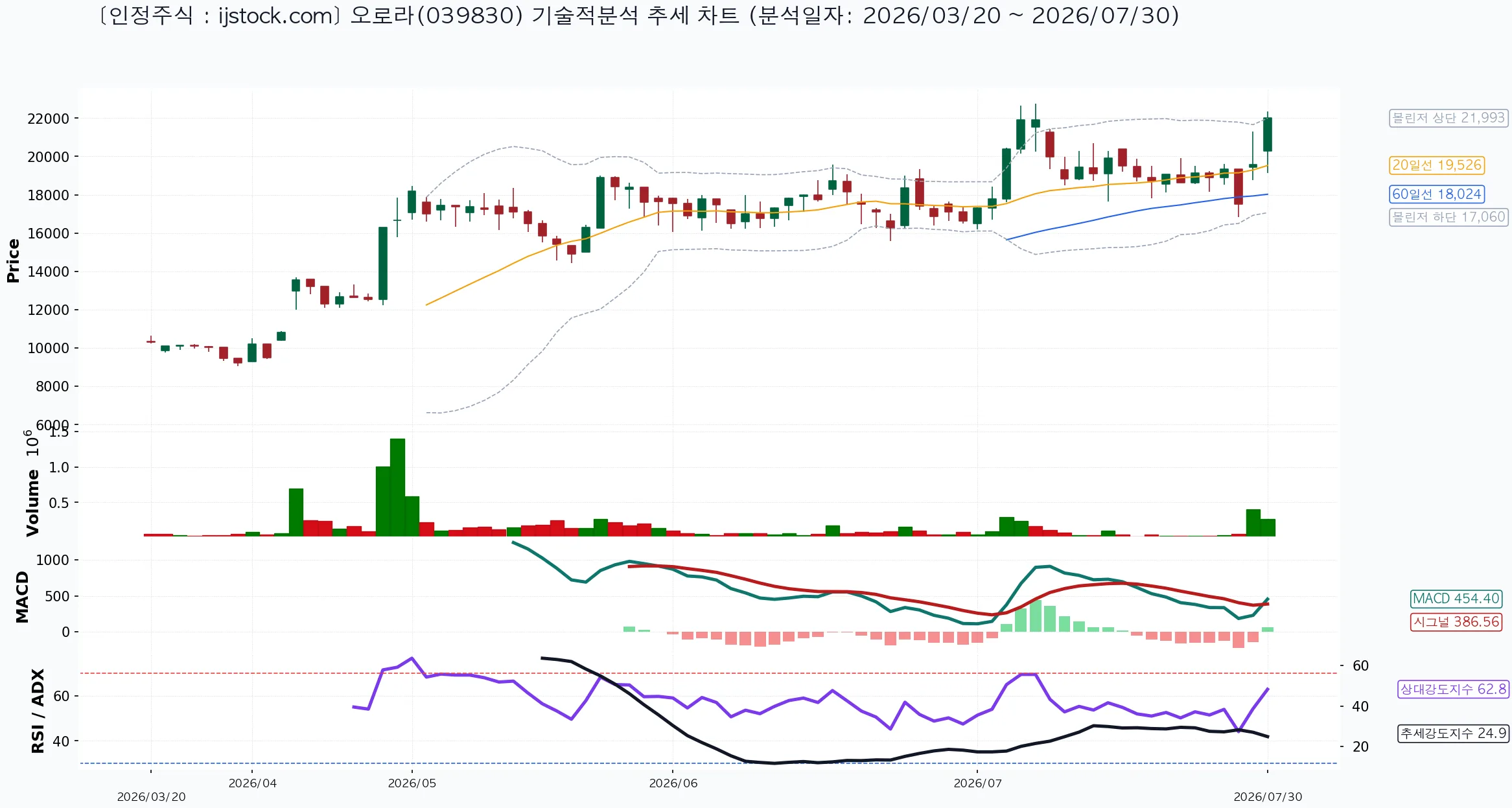Click the 500 MACD tick label
The height and width of the screenshot is (808, 1512).
[x=57, y=596]
